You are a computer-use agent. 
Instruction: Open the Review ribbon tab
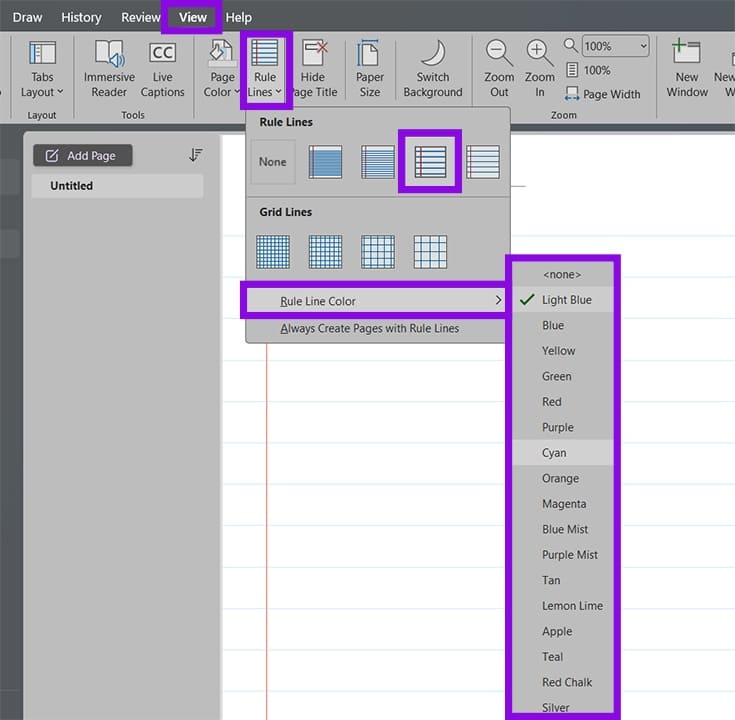click(140, 17)
